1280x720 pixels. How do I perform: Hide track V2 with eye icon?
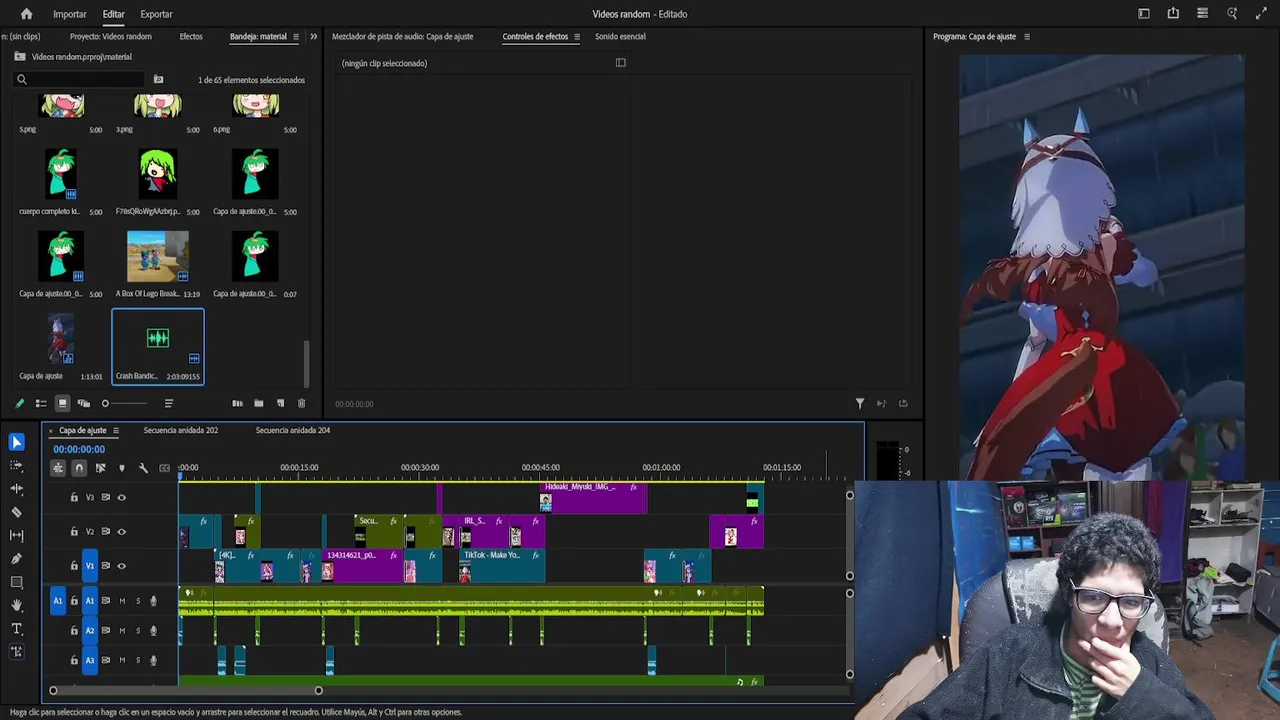click(x=122, y=531)
